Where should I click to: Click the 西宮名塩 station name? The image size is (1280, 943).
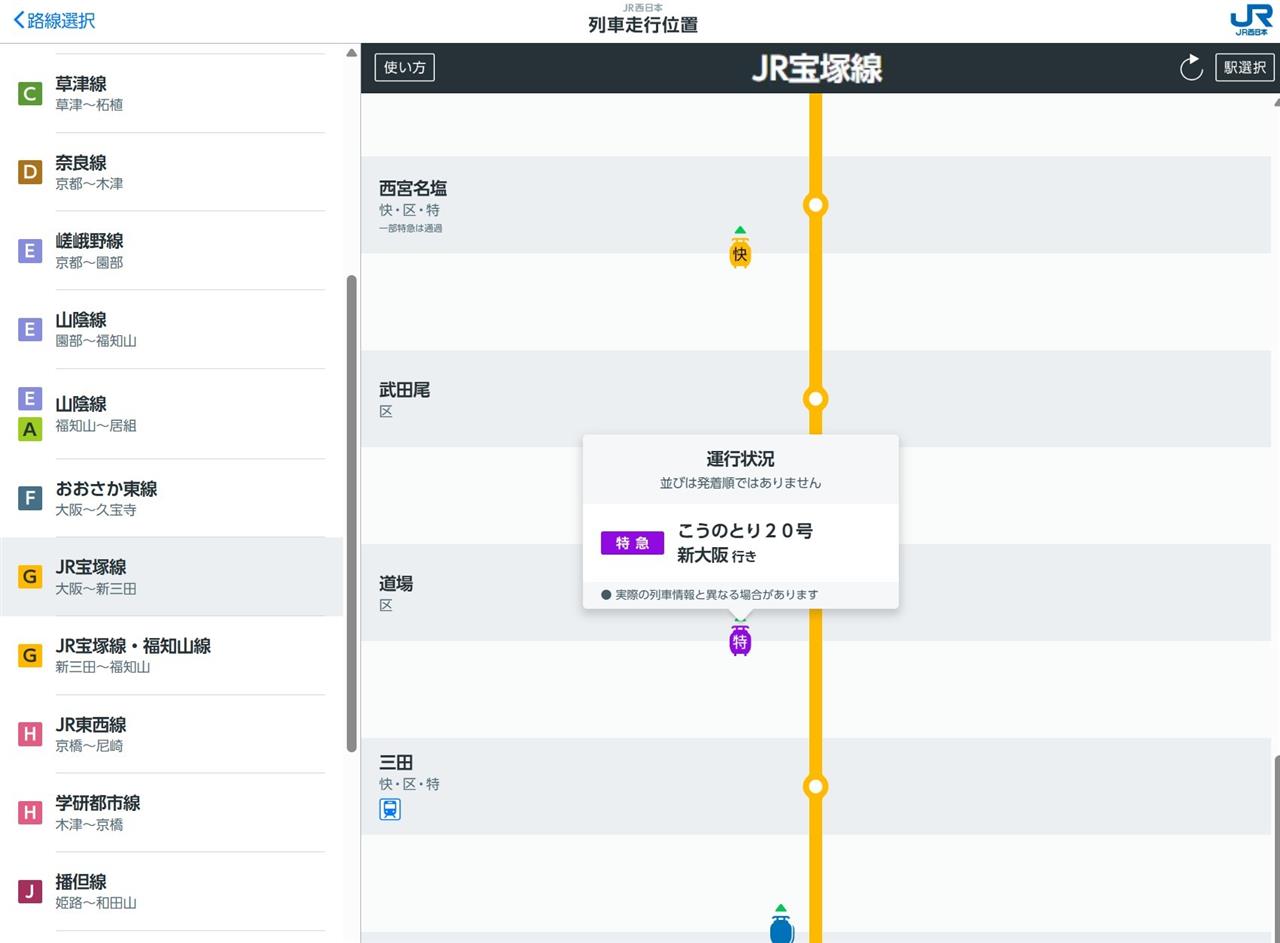(413, 188)
